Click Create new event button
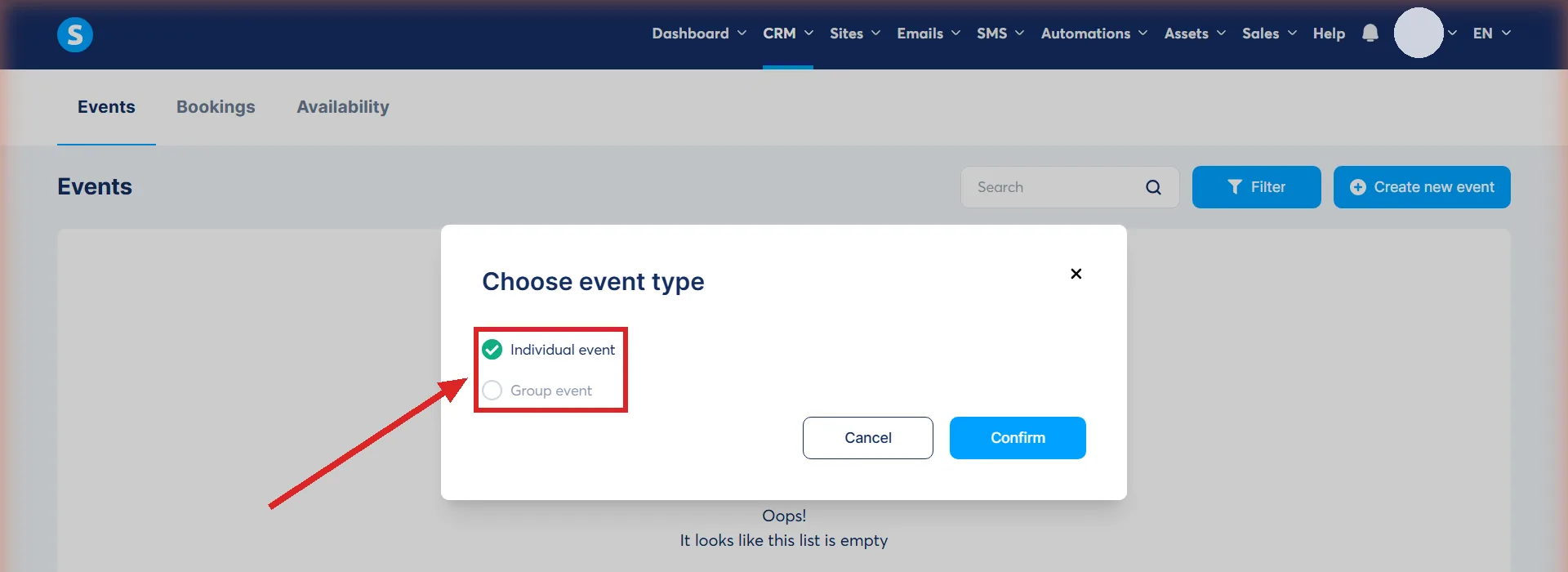The width and height of the screenshot is (1568, 572). point(1422,187)
